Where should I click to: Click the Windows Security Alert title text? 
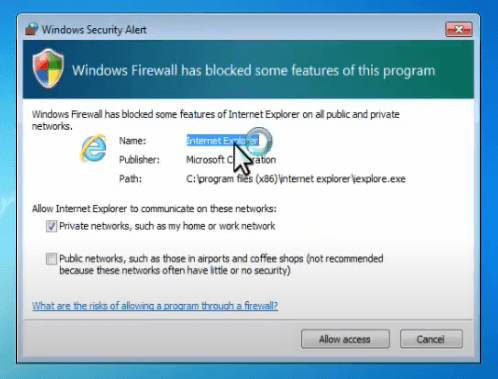94,30
